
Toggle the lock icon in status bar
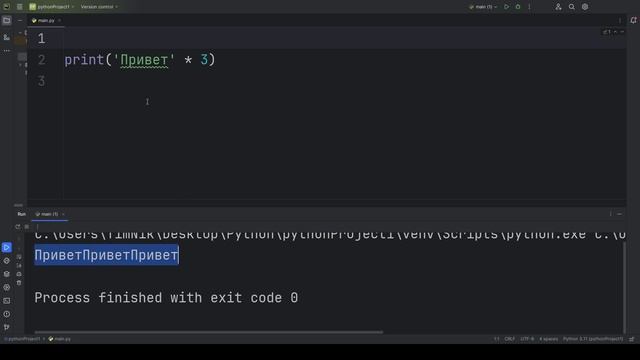tap(631, 339)
